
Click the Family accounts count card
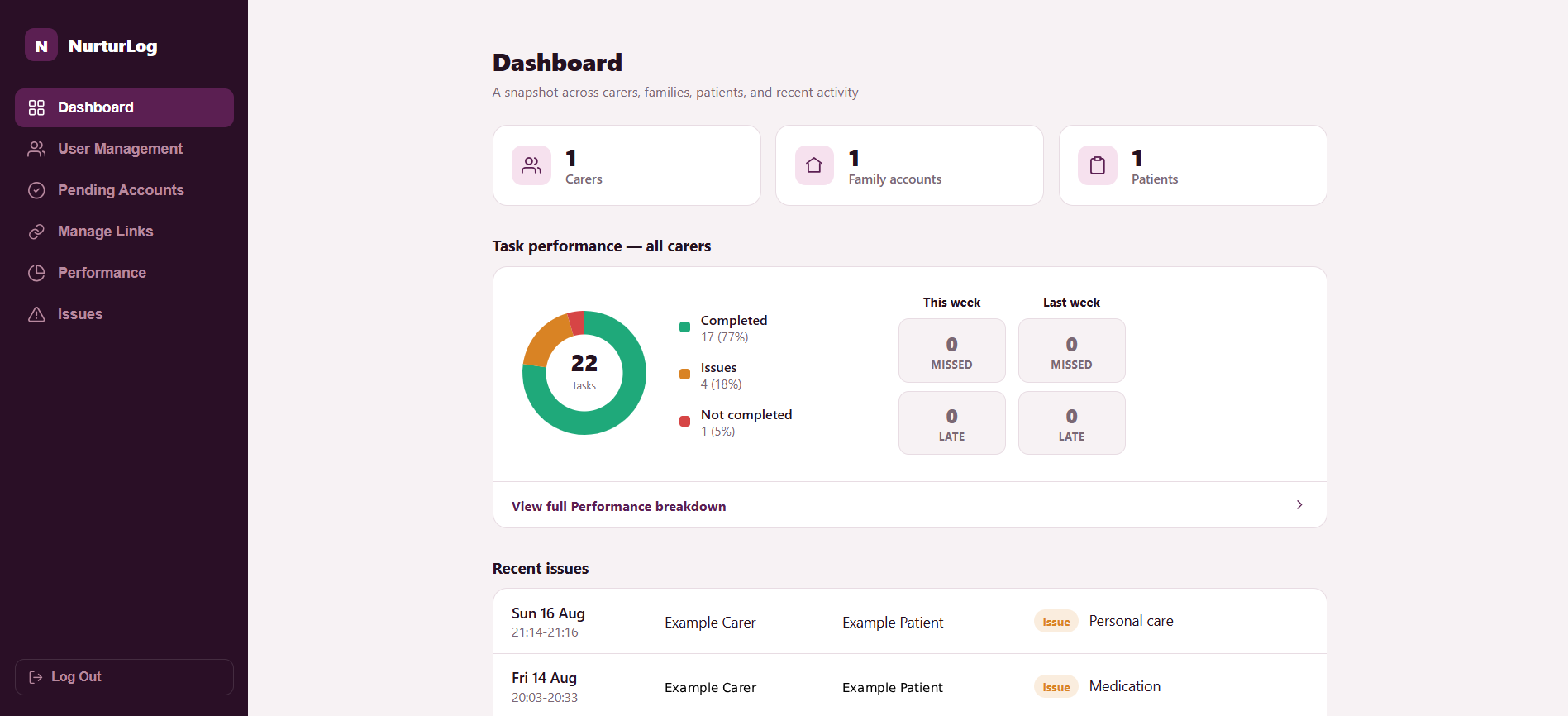[x=909, y=165]
